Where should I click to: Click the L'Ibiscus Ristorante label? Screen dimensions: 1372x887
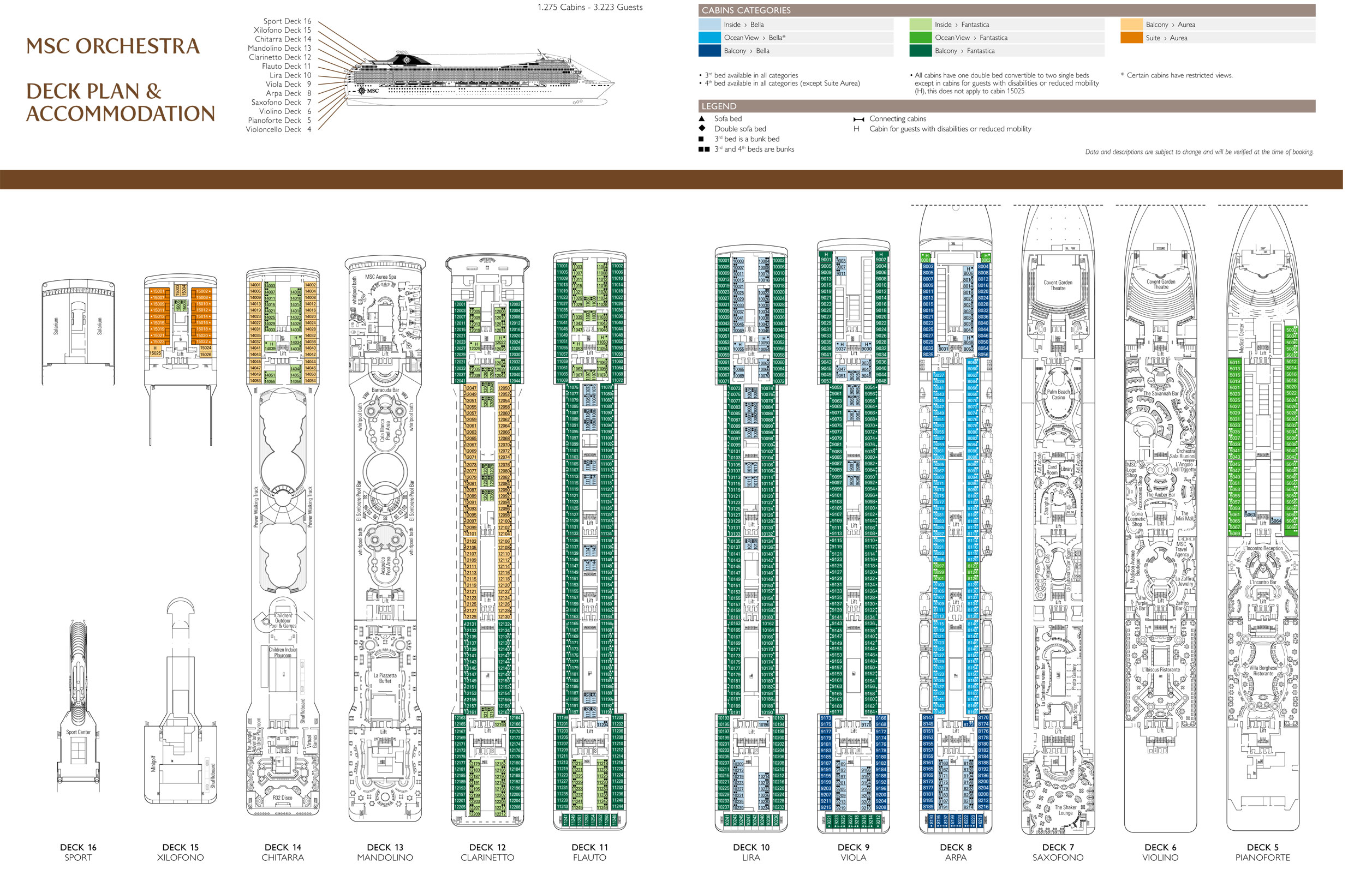pos(1160,670)
